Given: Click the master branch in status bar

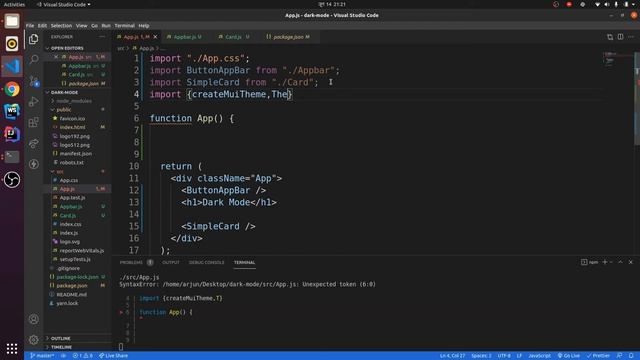Looking at the screenshot, I should [x=42, y=356].
